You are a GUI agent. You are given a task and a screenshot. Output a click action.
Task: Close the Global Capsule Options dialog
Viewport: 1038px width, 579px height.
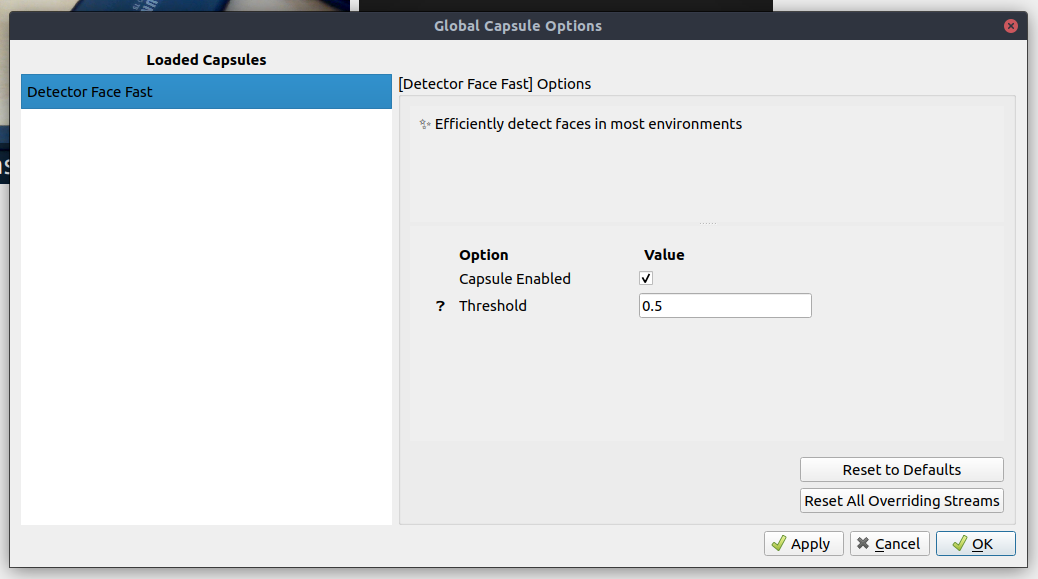1010,26
